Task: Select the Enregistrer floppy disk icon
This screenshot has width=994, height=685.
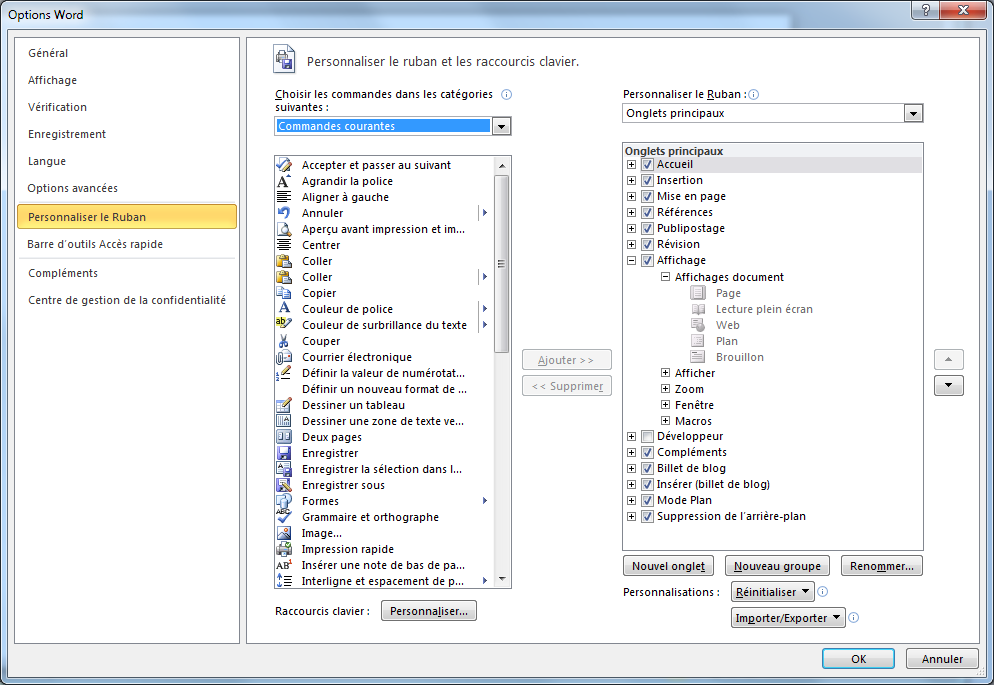Action: [284, 453]
